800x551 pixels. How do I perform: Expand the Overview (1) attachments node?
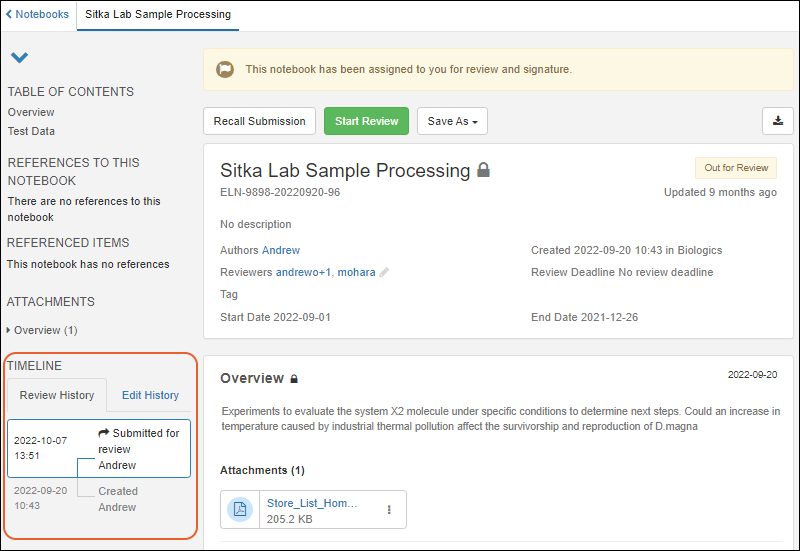[10, 330]
